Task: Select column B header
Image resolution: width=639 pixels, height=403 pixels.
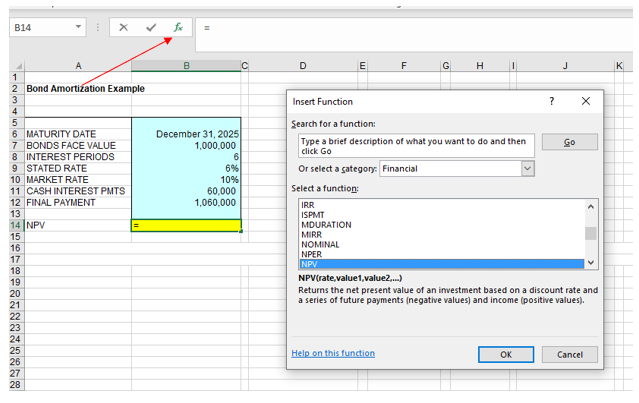Action: pos(186,66)
